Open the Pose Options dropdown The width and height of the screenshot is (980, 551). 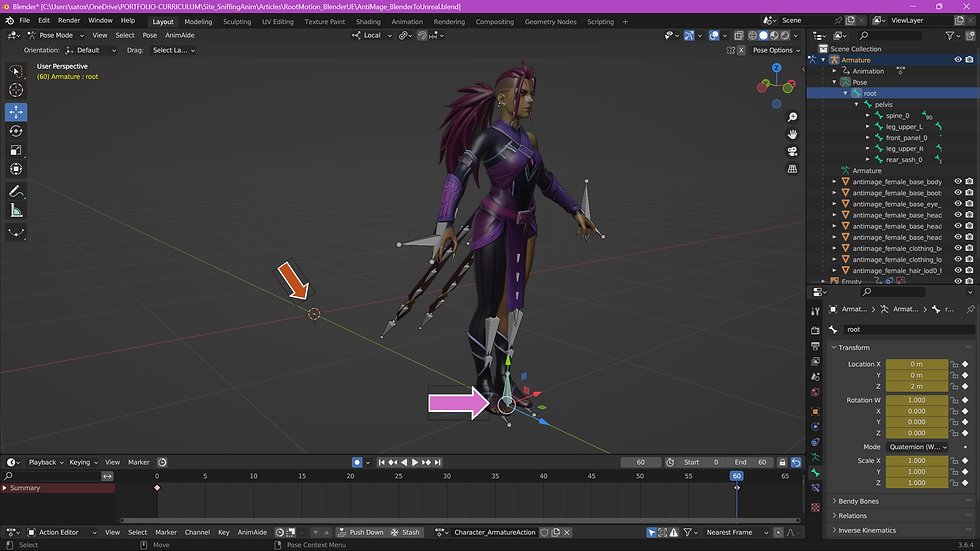tap(776, 50)
